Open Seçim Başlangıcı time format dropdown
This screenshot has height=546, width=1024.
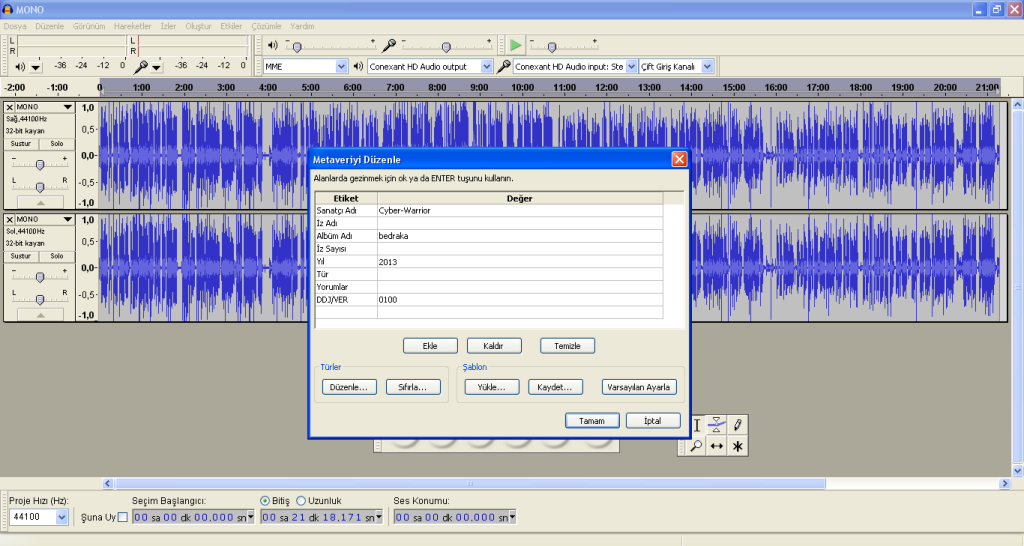pyautogui.click(x=251, y=517)
